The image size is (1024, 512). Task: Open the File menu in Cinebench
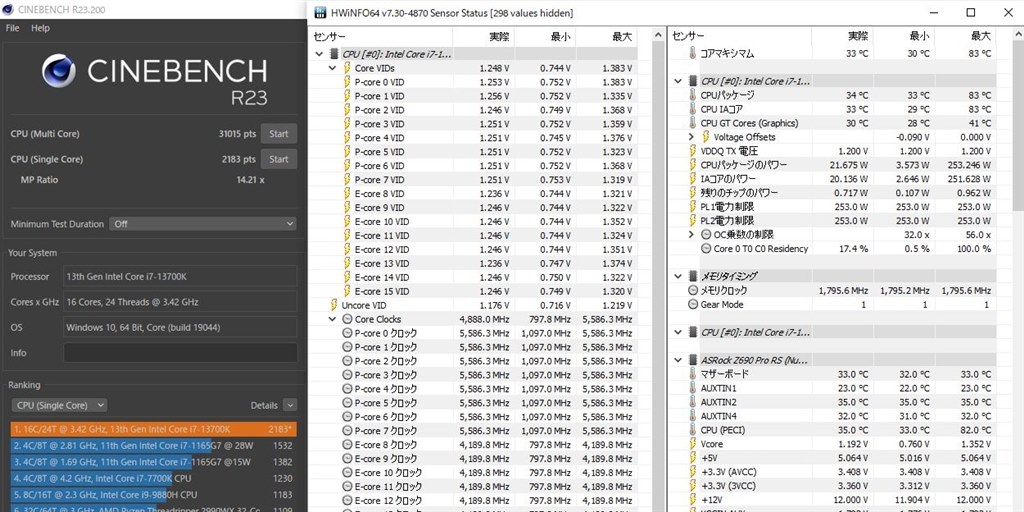point(12,28)
